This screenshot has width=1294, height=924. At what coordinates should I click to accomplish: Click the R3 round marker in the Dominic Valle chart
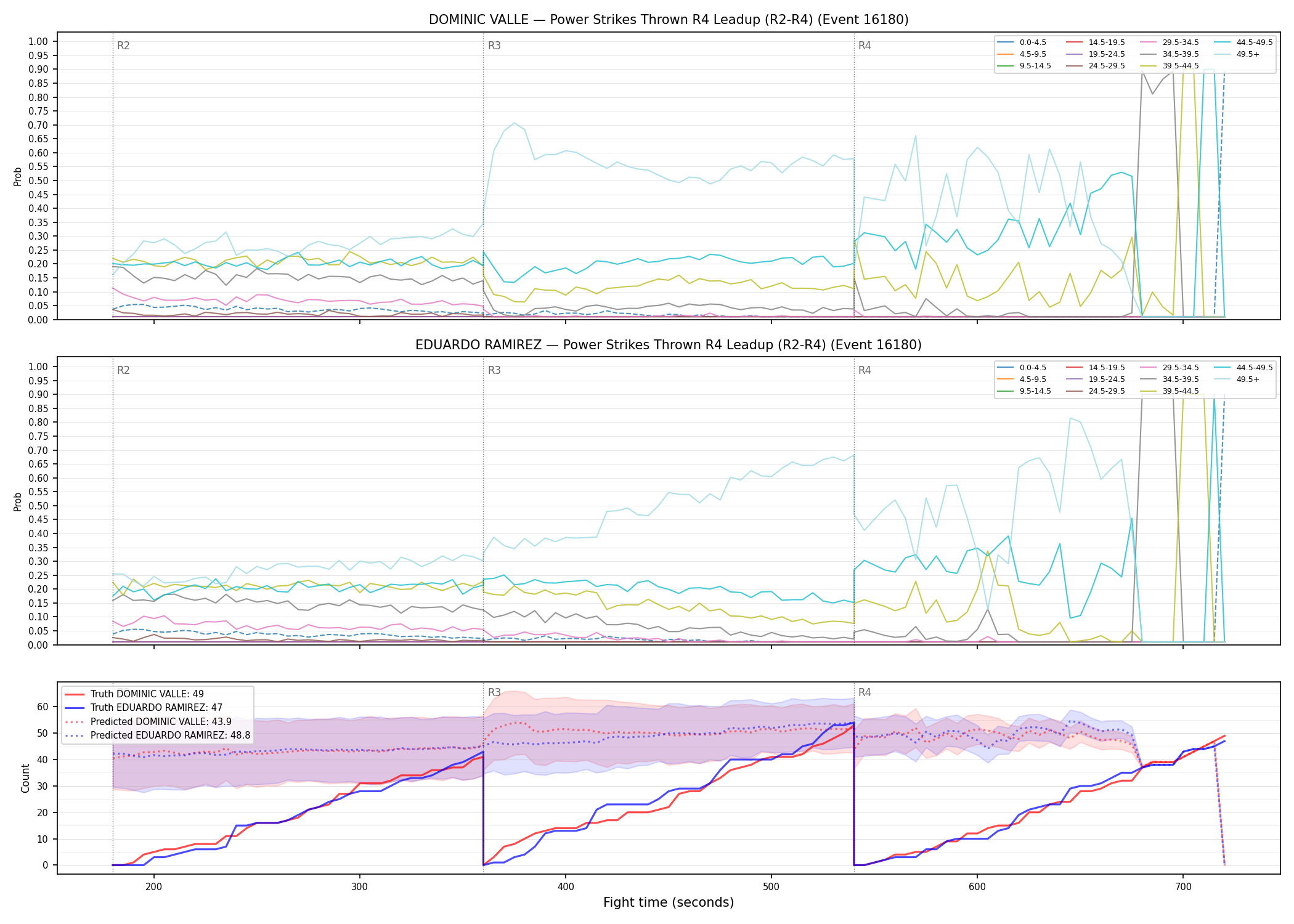[494, 46]
